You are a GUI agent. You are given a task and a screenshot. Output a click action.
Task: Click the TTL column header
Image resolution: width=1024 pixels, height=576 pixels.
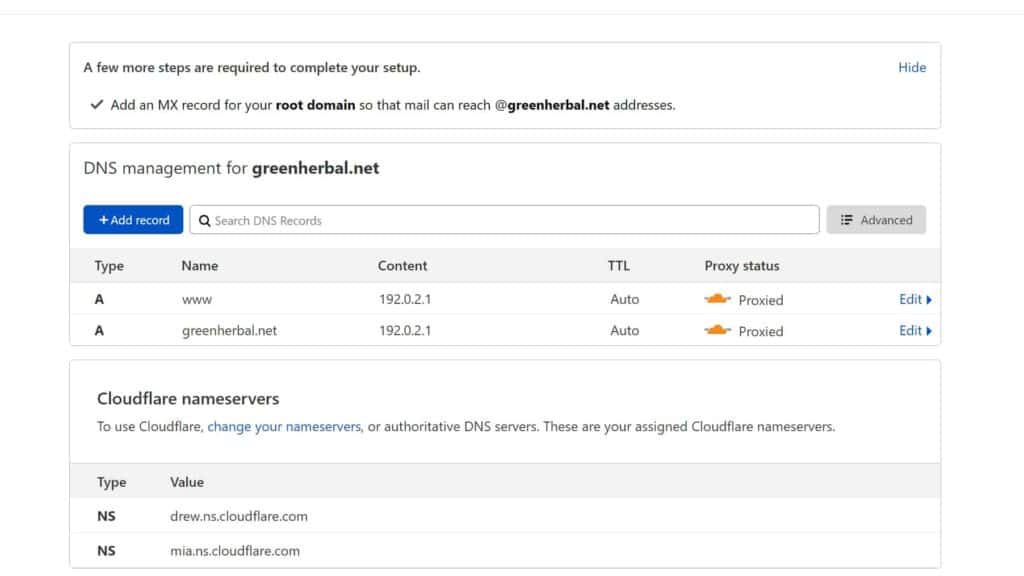click(619, 266)
